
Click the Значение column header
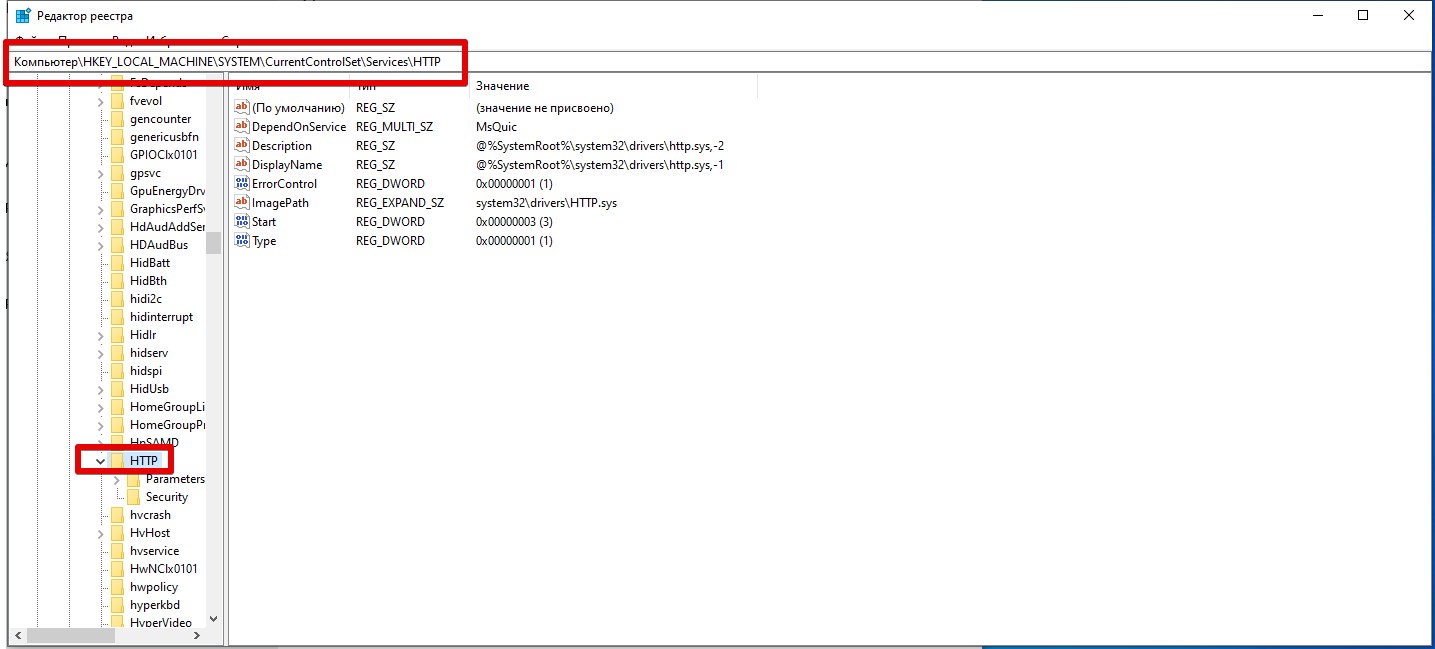(x=502, y=87)
